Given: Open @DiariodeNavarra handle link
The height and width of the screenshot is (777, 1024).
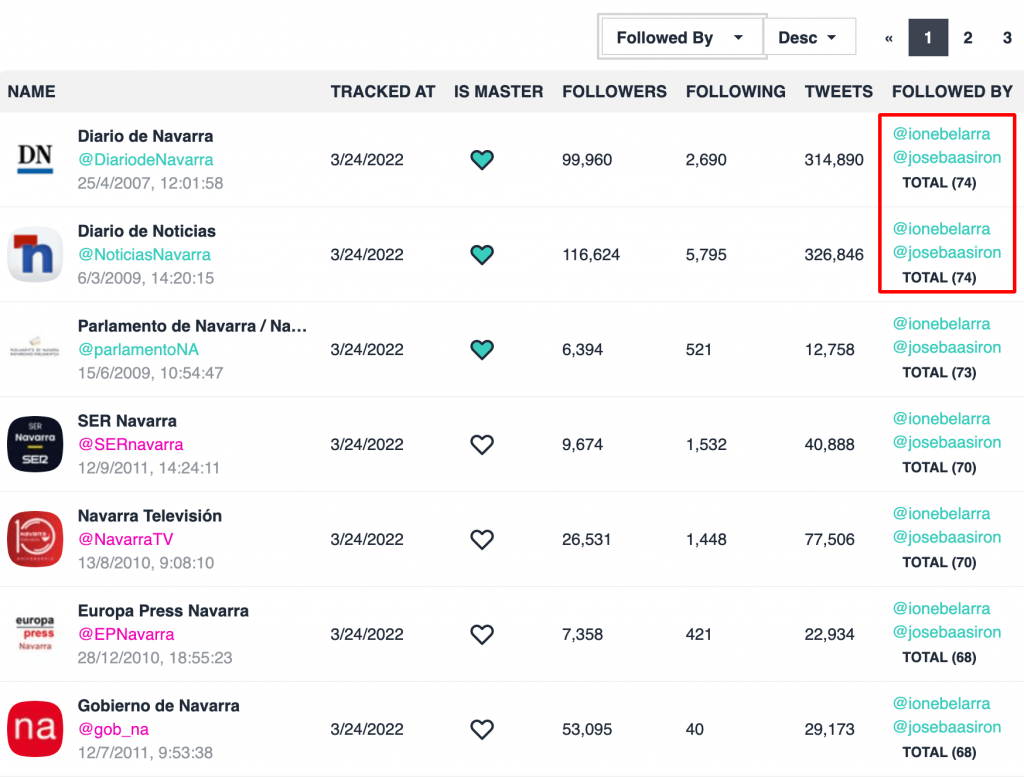Looking at the screenshot, I should 146,160.
